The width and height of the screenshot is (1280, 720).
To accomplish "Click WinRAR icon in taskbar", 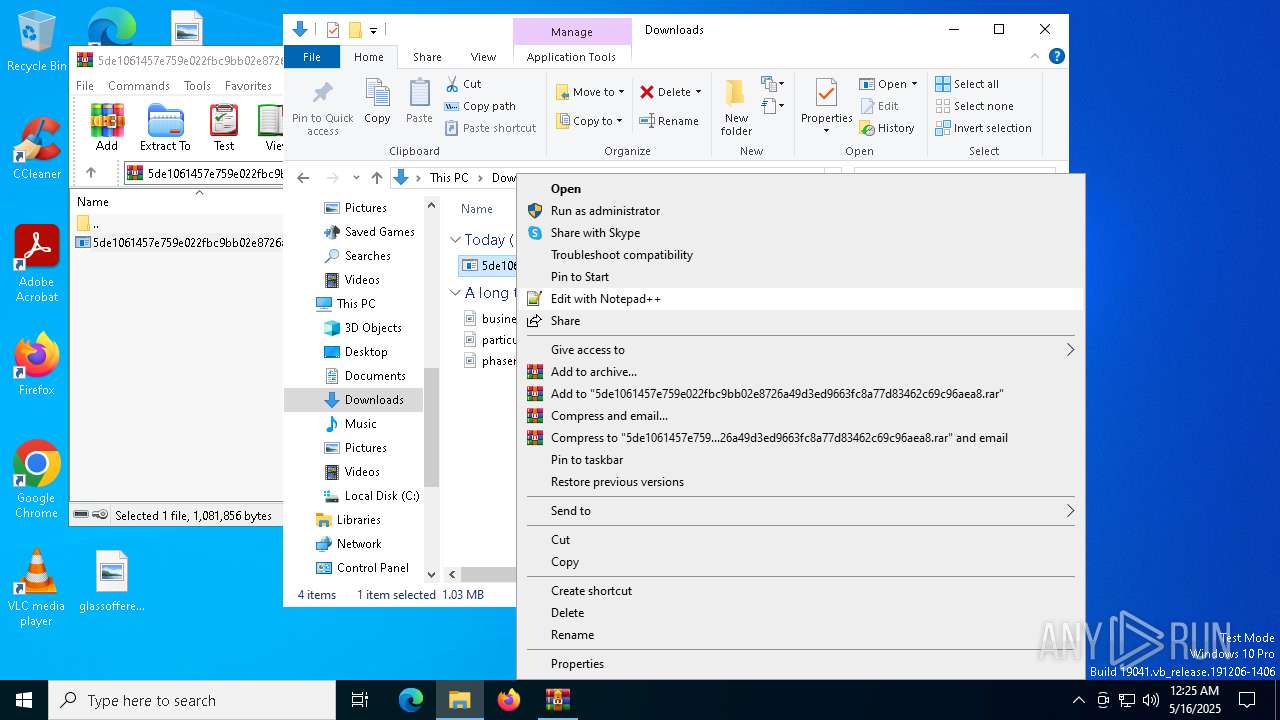I will pyautogui.click(x=557, y=700).
